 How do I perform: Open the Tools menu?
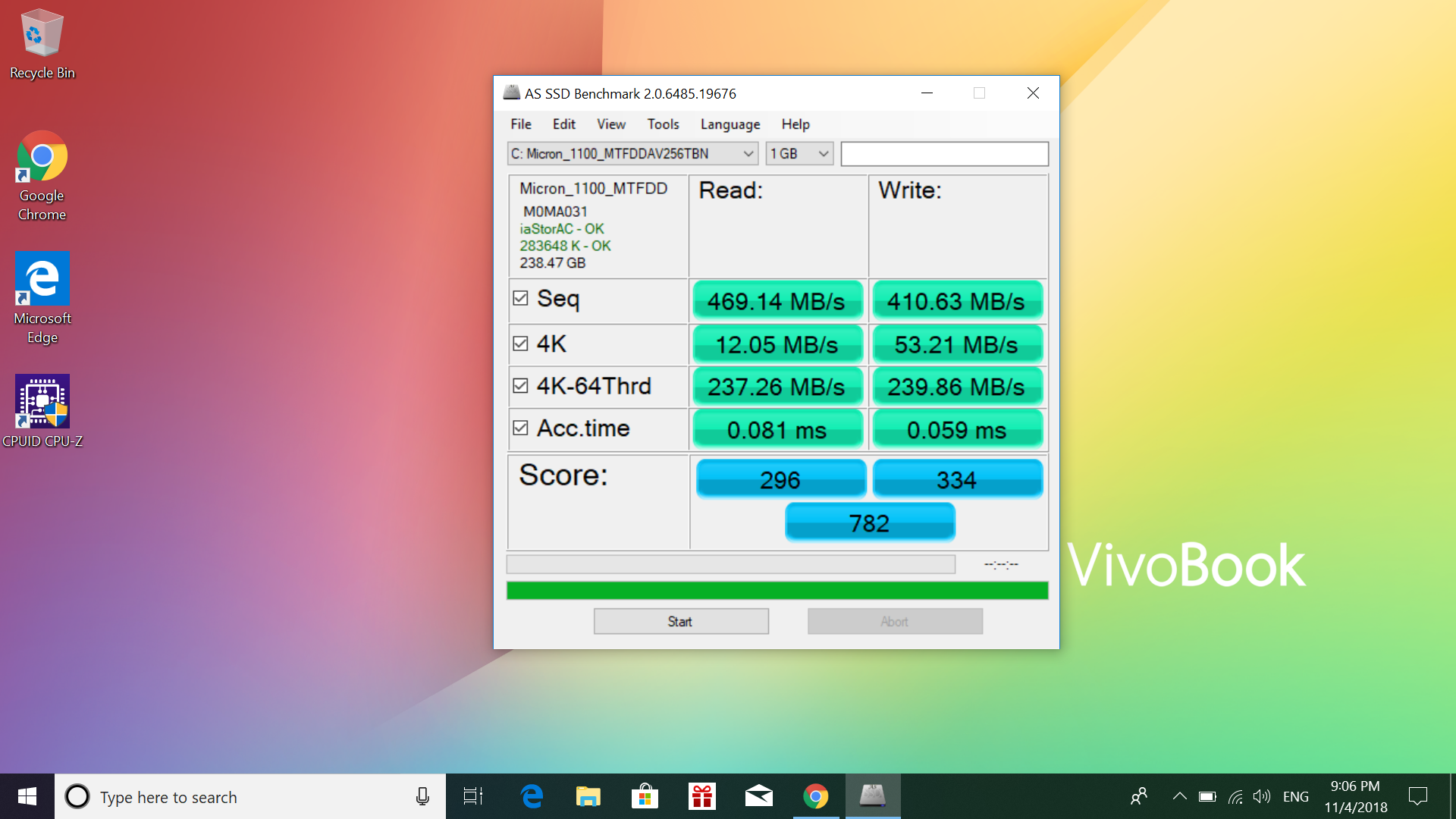tap(663, 124)
